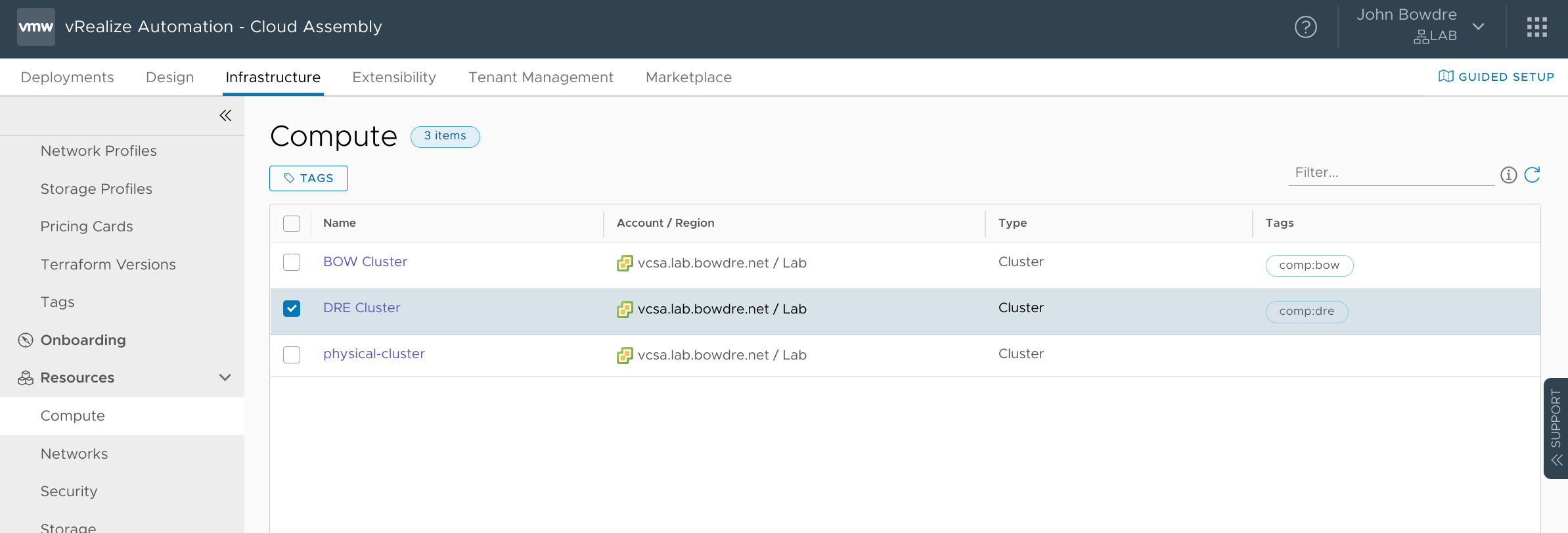Click the Filter input field
The height and width of the screenshot is (533, 1568).
1391,173
